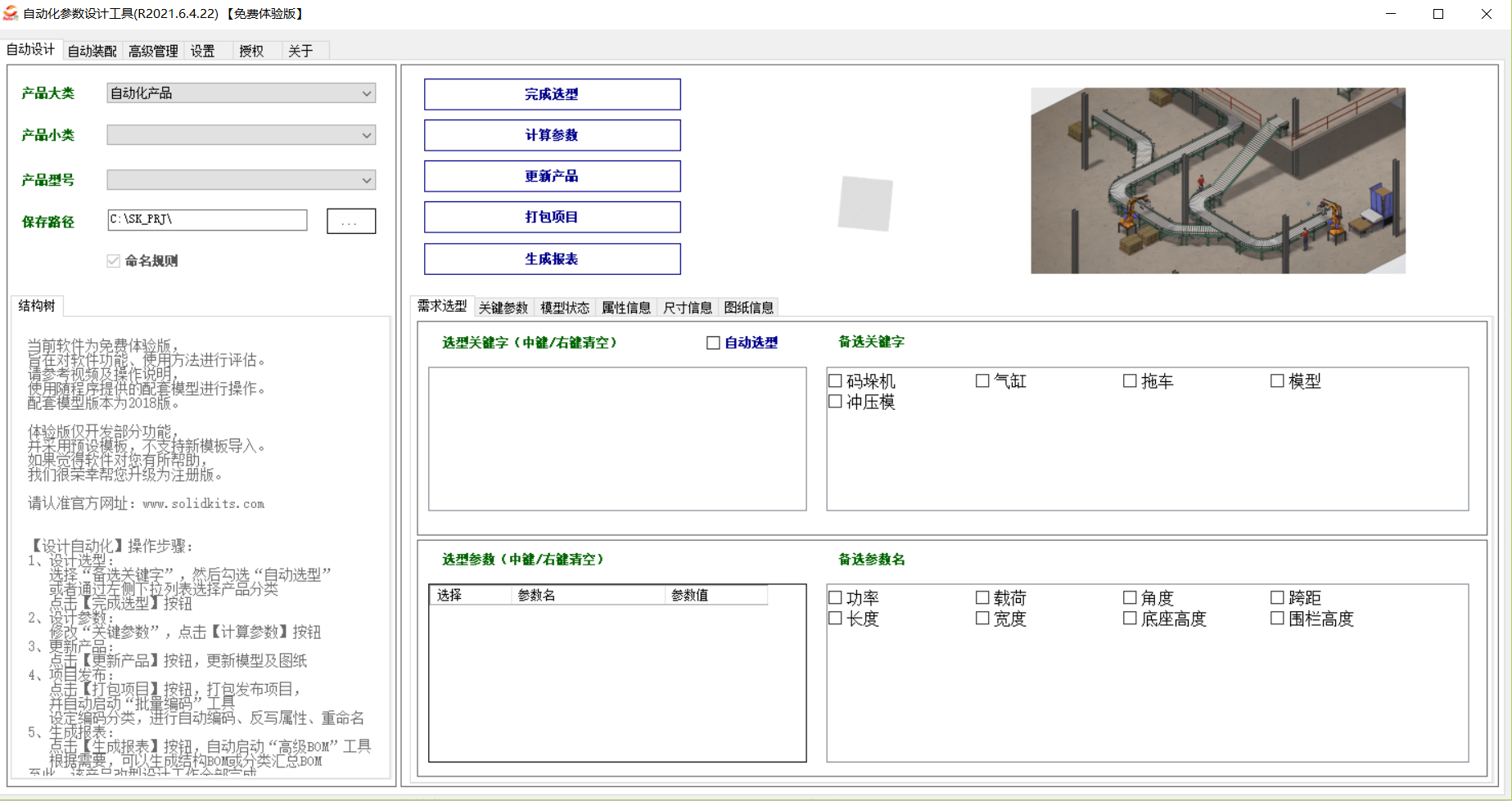Check the 宽度 parameter
The width and height of the screenshot is (1512, 801).
[x=982, y=619]
